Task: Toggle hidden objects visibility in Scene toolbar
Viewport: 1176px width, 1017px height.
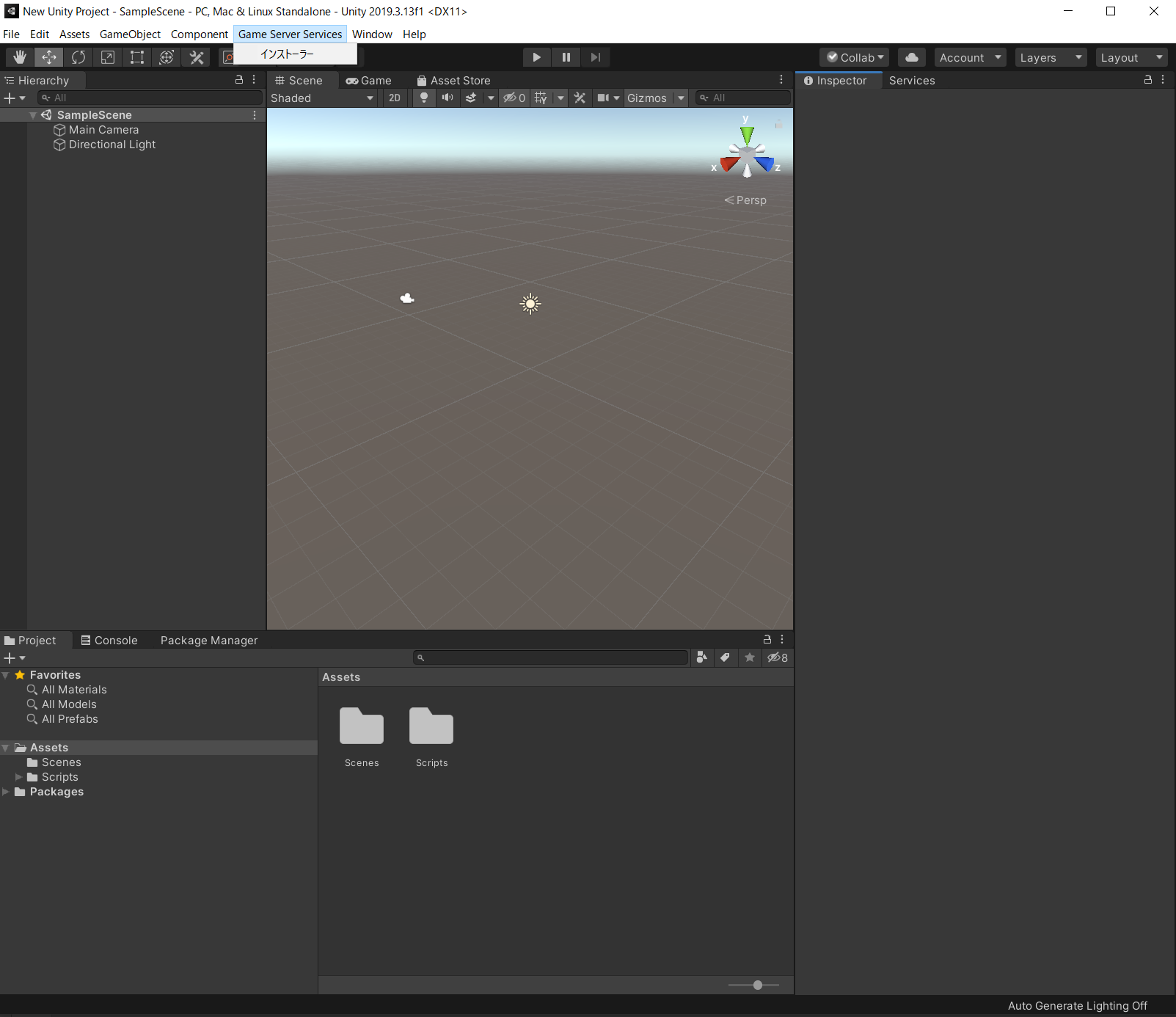Action: (514, 98)
